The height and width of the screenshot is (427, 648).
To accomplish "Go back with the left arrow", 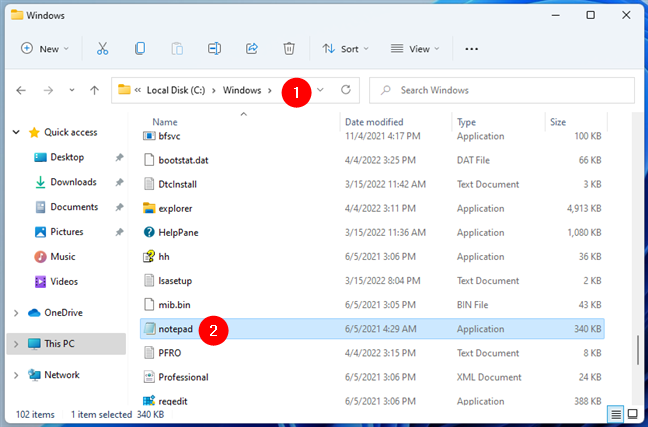I will point(21,90).
